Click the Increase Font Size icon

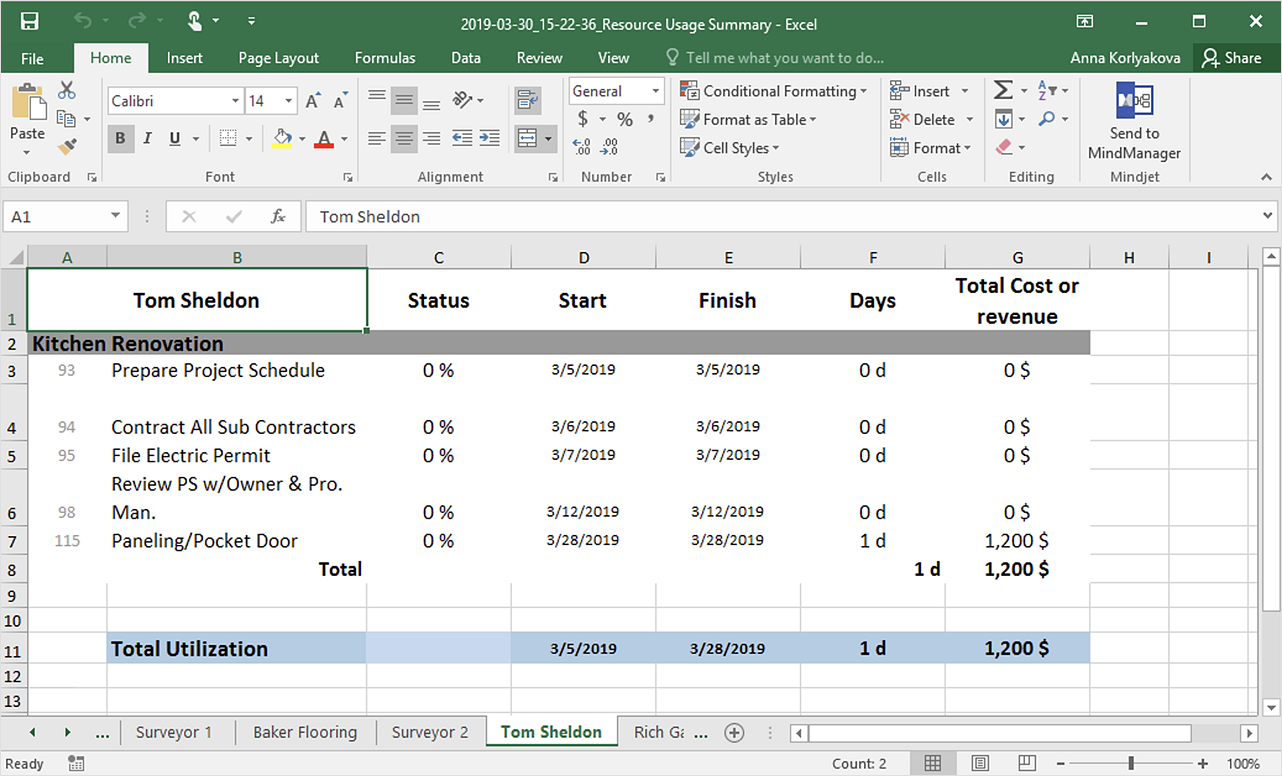[x=314, y=101]
